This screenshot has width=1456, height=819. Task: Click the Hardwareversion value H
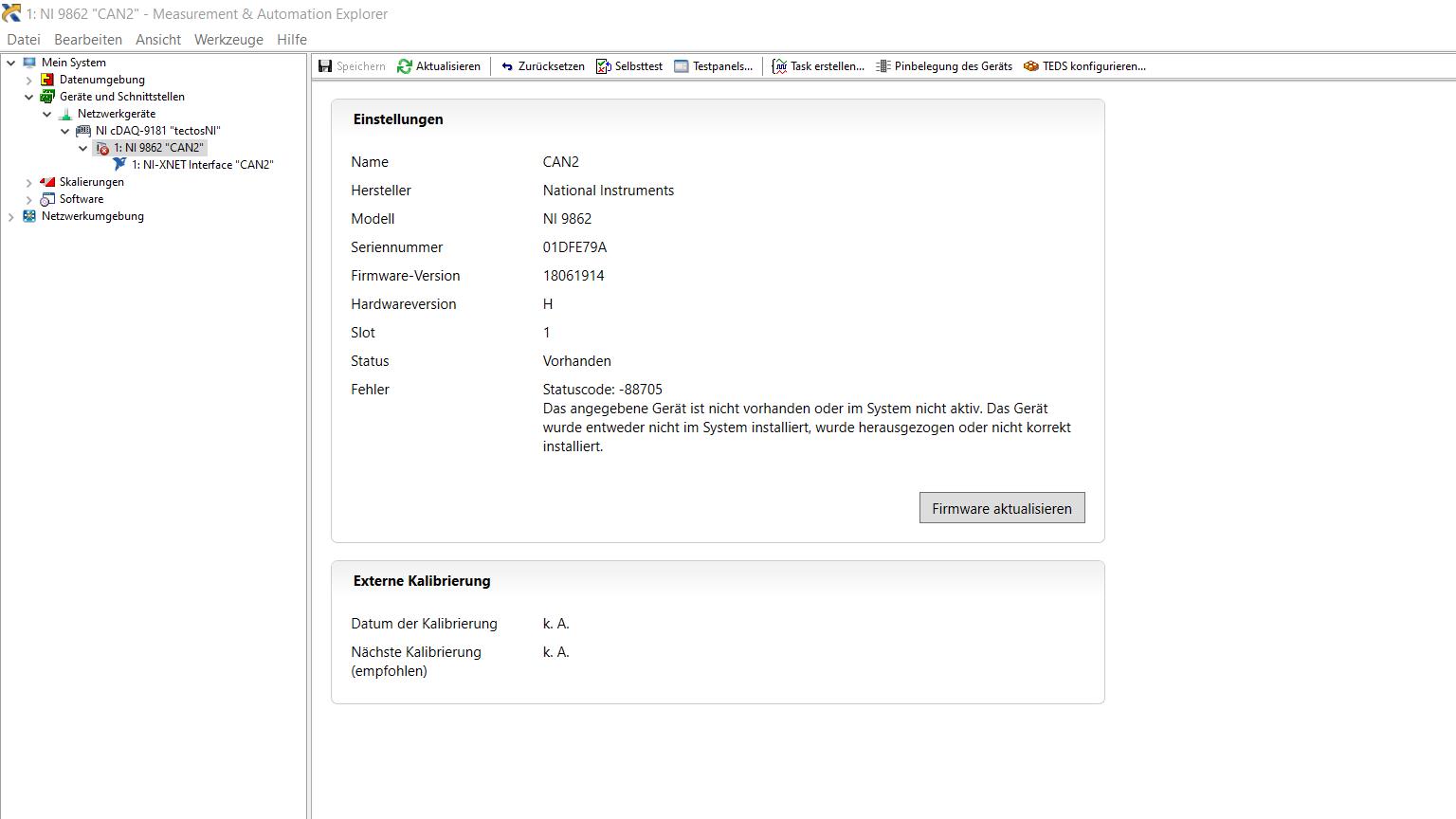548,304
